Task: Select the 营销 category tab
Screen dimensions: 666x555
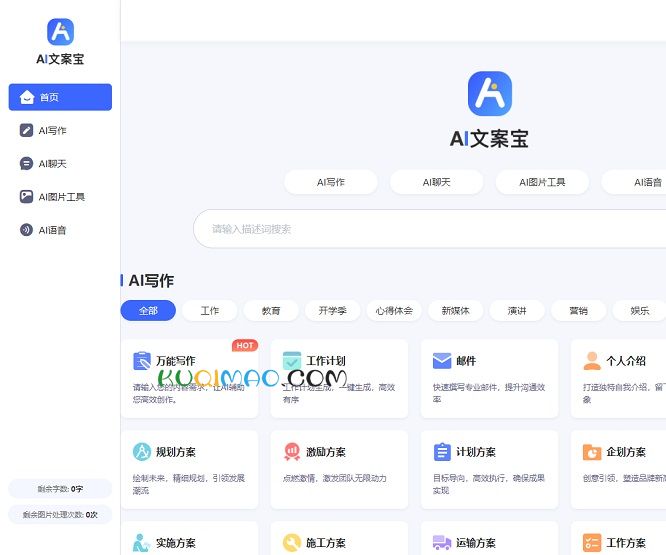Action: coord(579,310)
